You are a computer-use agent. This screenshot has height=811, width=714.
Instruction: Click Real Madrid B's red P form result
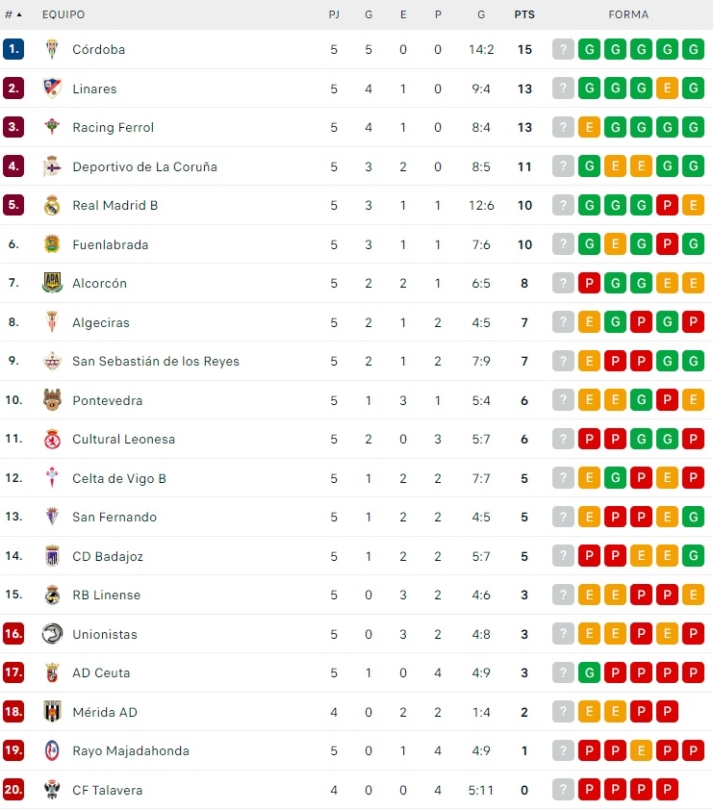click(667, 205)
